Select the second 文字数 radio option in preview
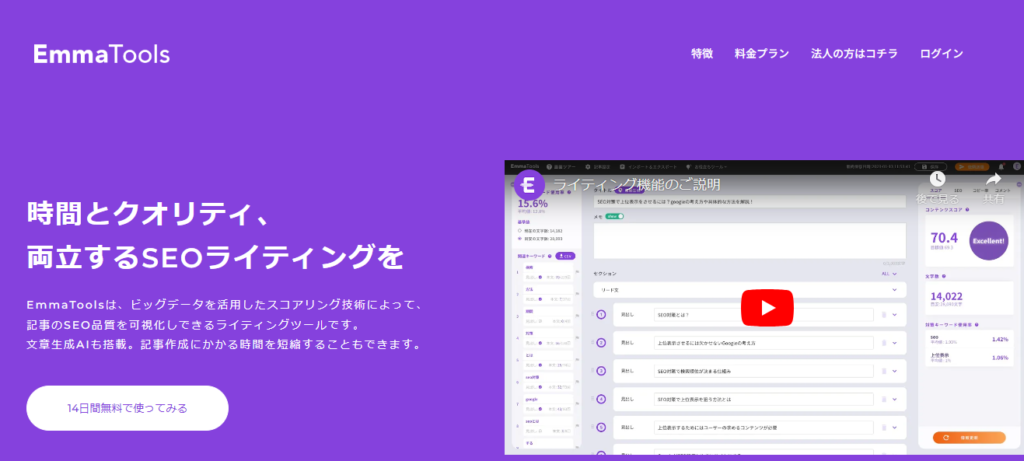The height and width of the screenshot is (461, 1024). 520,239
